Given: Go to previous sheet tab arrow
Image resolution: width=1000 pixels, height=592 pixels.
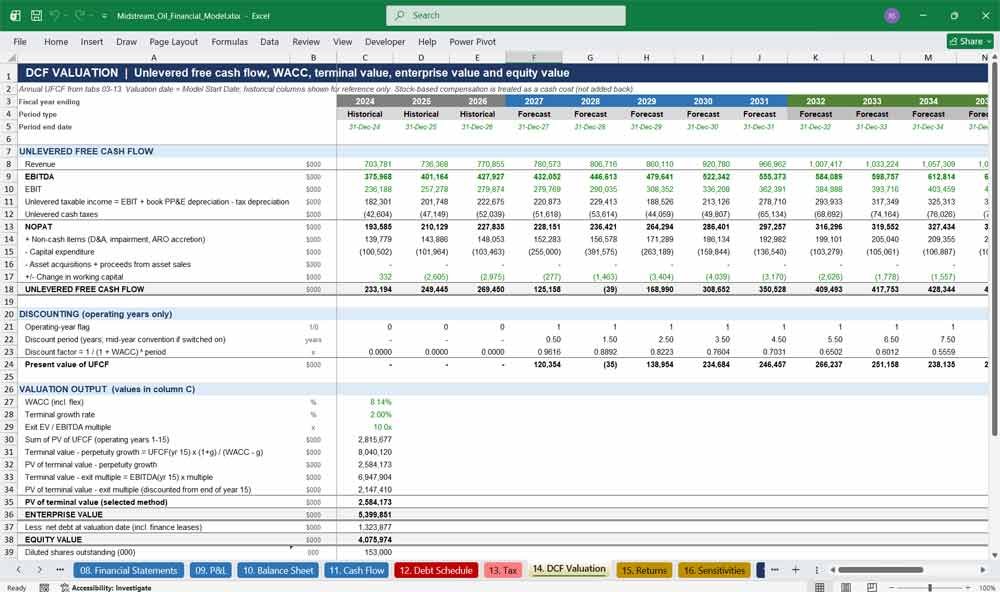Looking at the screenshot, I should pyautogui.click(x=19, y=570).
